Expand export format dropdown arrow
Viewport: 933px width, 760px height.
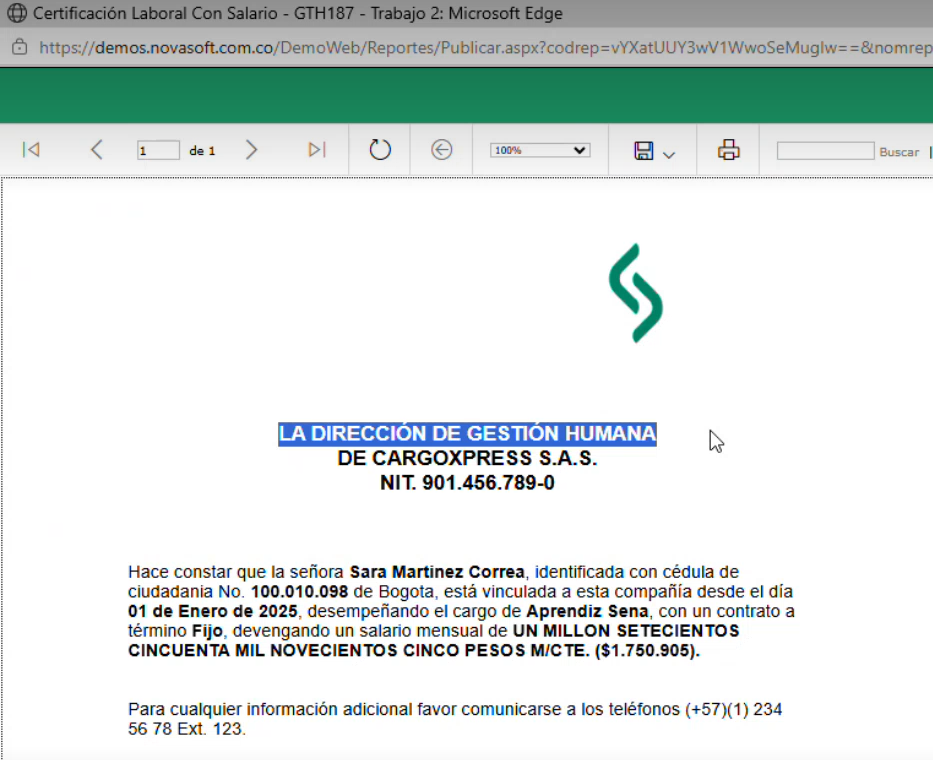669,155
